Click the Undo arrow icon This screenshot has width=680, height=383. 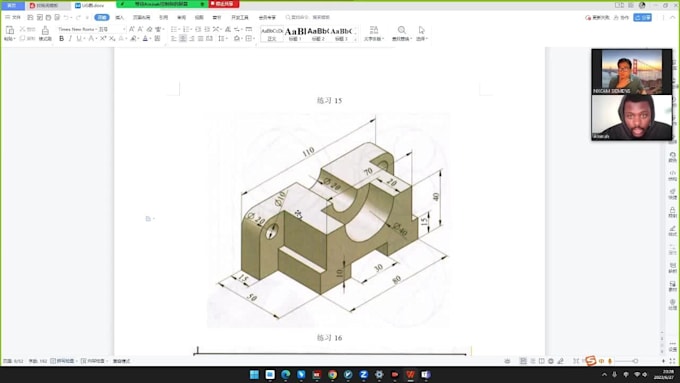point(66,17)
